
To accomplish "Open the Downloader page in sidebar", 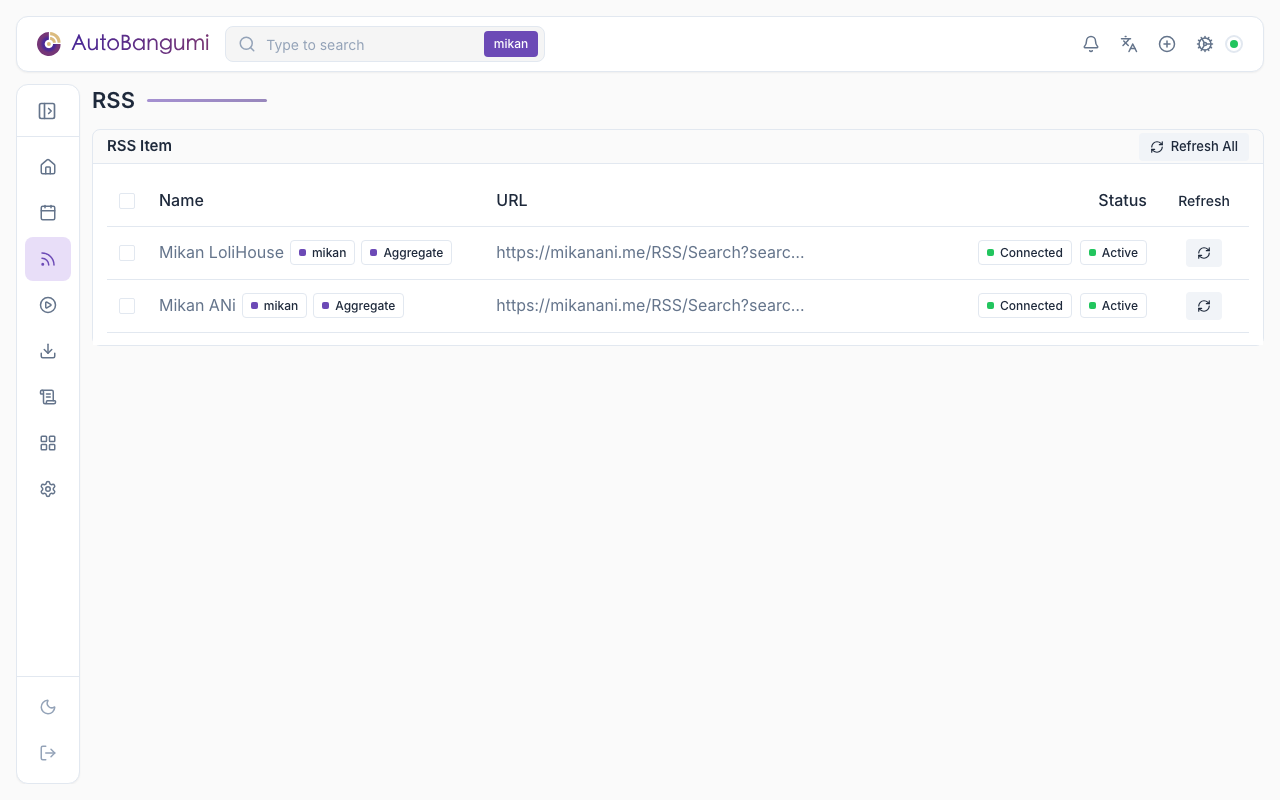I will tap(48, 351).
